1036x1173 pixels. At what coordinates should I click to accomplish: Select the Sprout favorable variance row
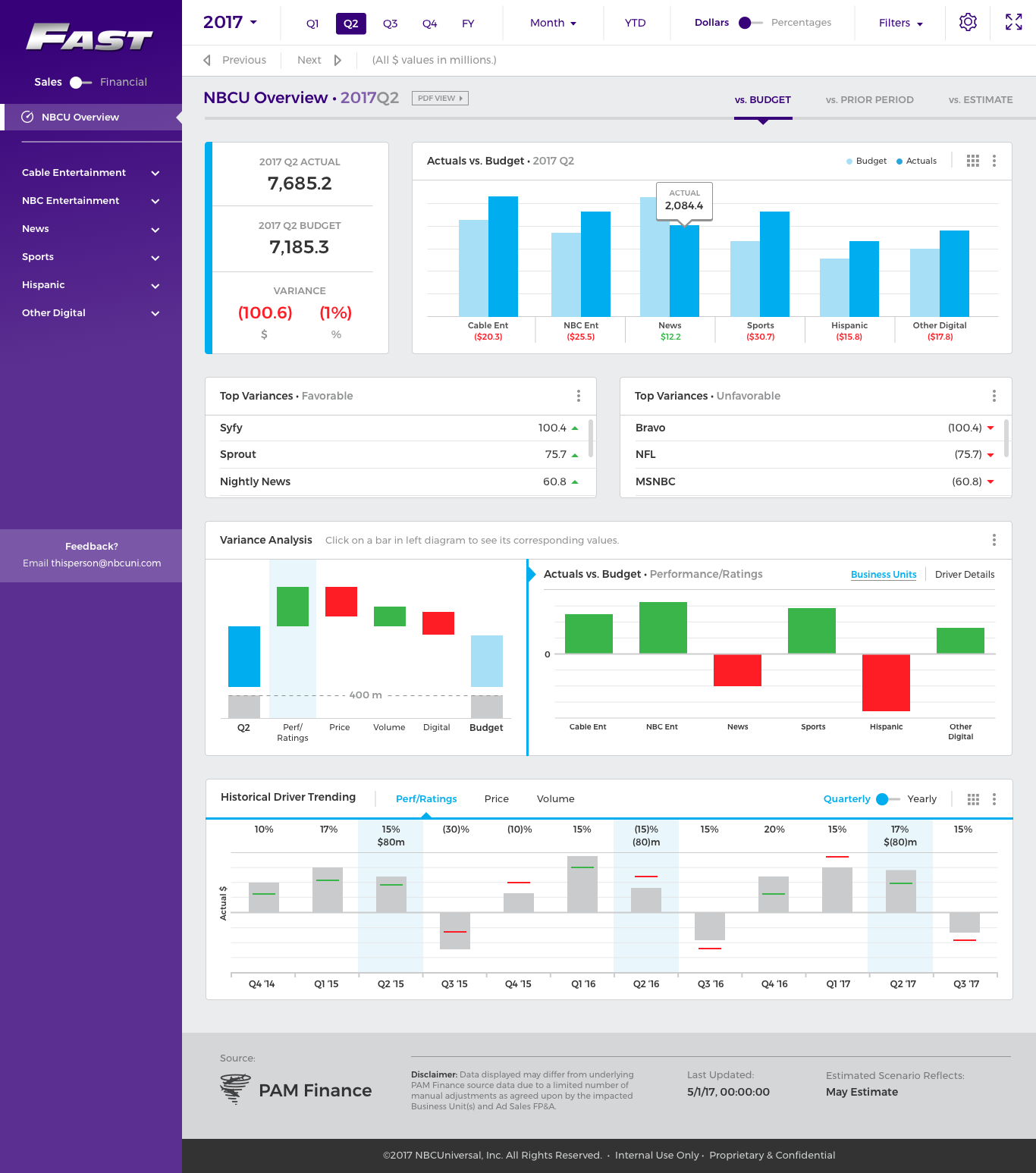(x=399, y=455)
